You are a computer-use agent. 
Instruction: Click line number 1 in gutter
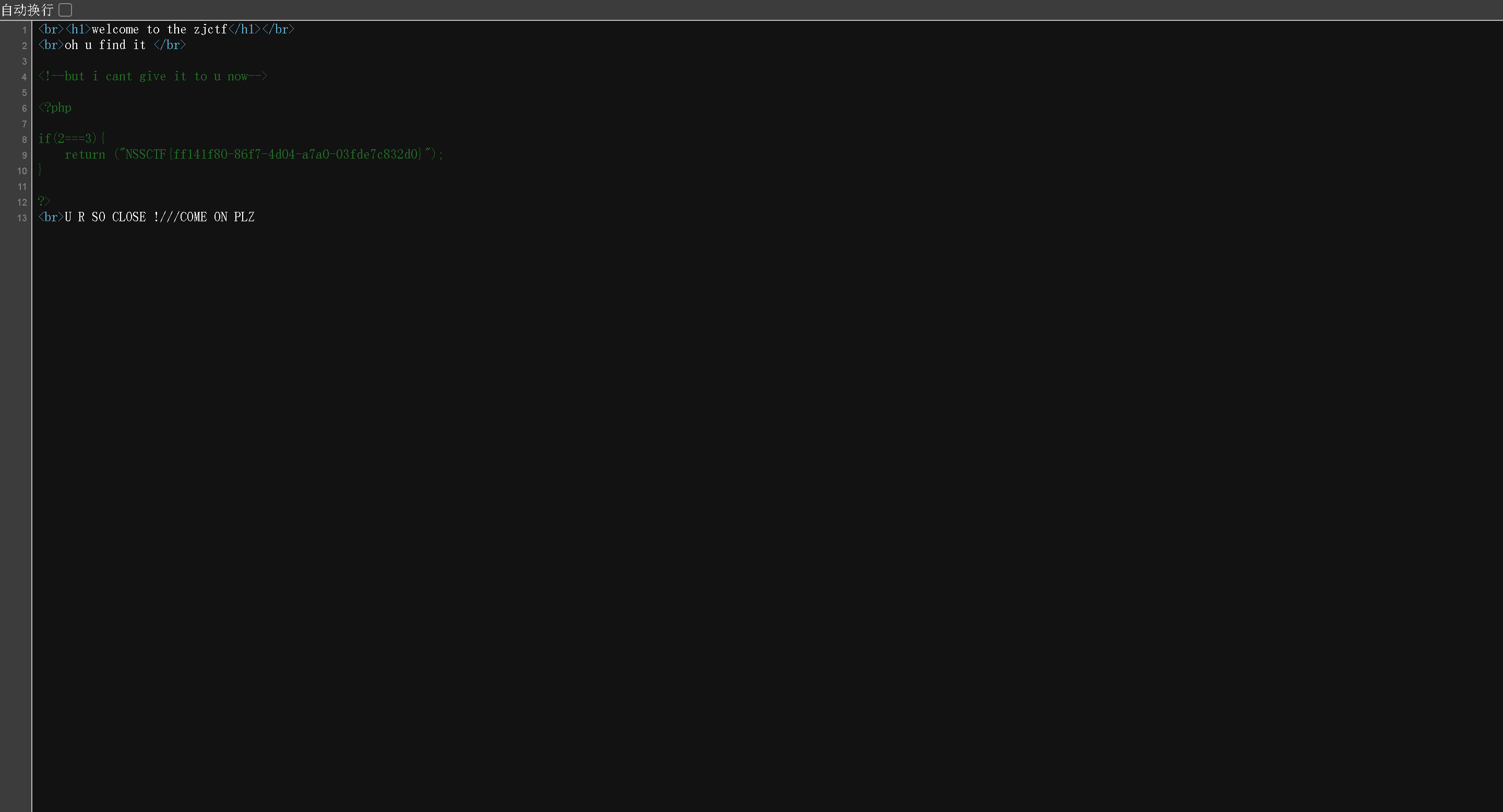25,30
